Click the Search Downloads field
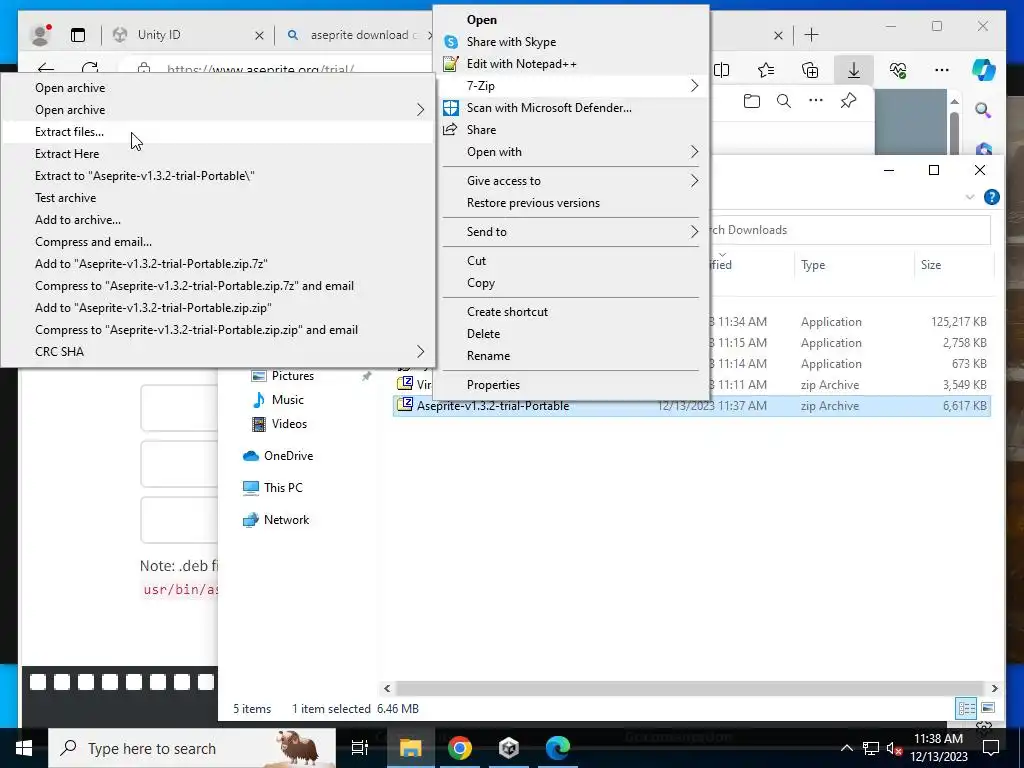The image size is (1024, 768). 850,230
